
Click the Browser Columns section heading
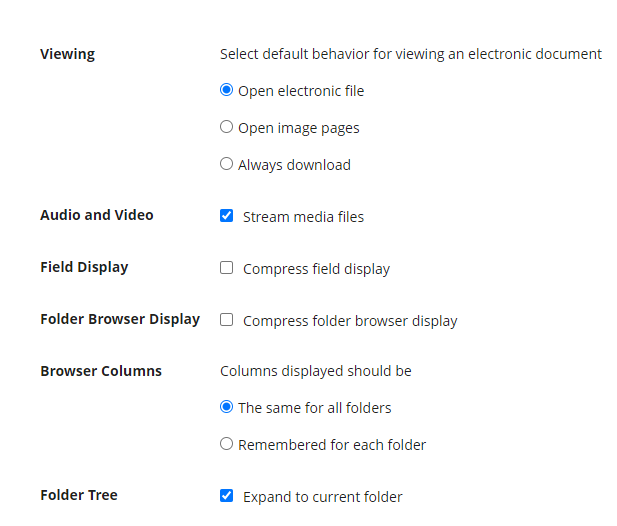point(101,371)
